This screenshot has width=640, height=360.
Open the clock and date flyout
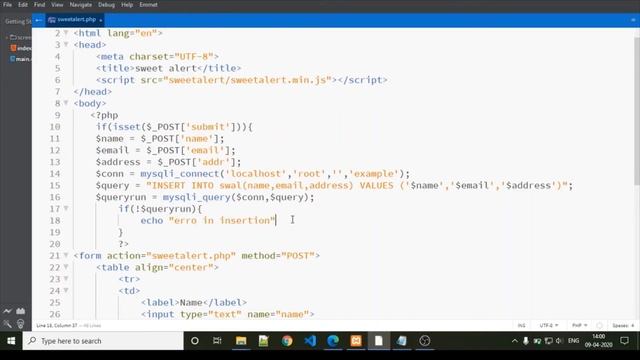598,341
